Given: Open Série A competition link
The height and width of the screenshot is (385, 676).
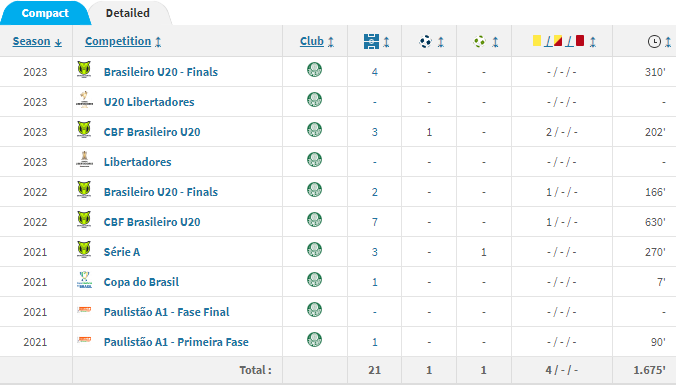Looking at the screenshot, I should pos(122,252).
